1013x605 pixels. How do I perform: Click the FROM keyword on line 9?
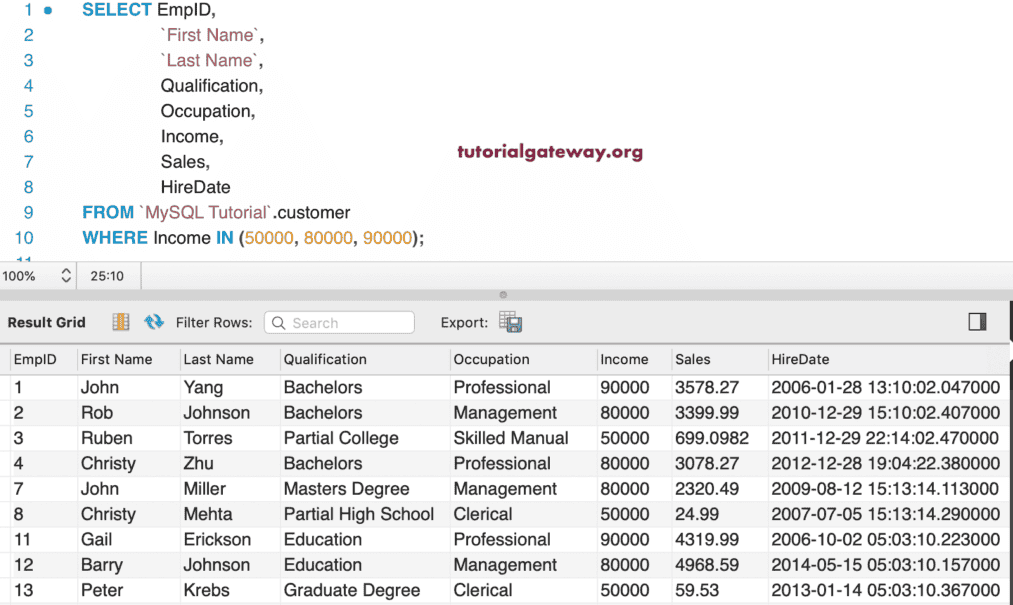(108, 213)
